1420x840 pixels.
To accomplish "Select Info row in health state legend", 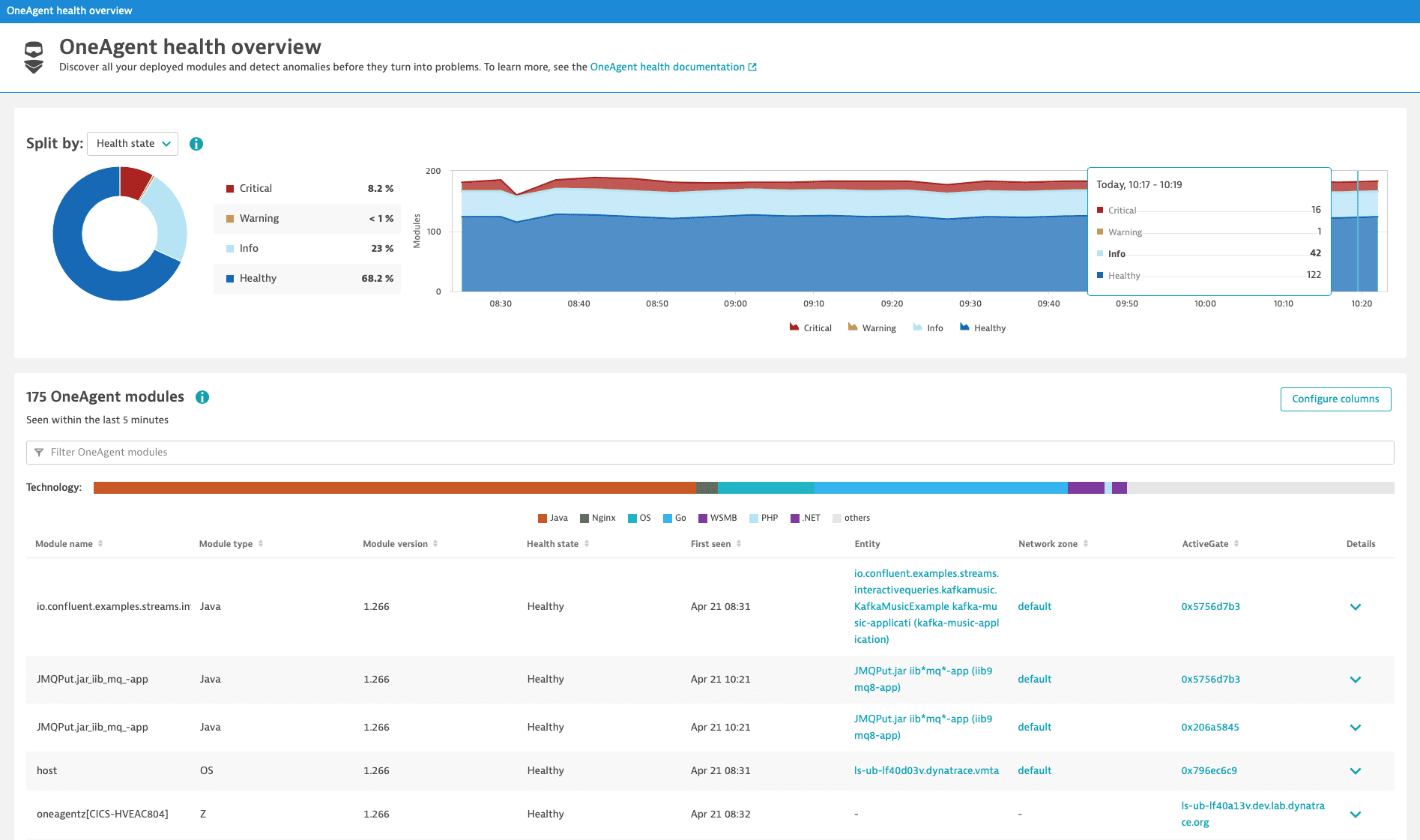I will coord(307,249).
